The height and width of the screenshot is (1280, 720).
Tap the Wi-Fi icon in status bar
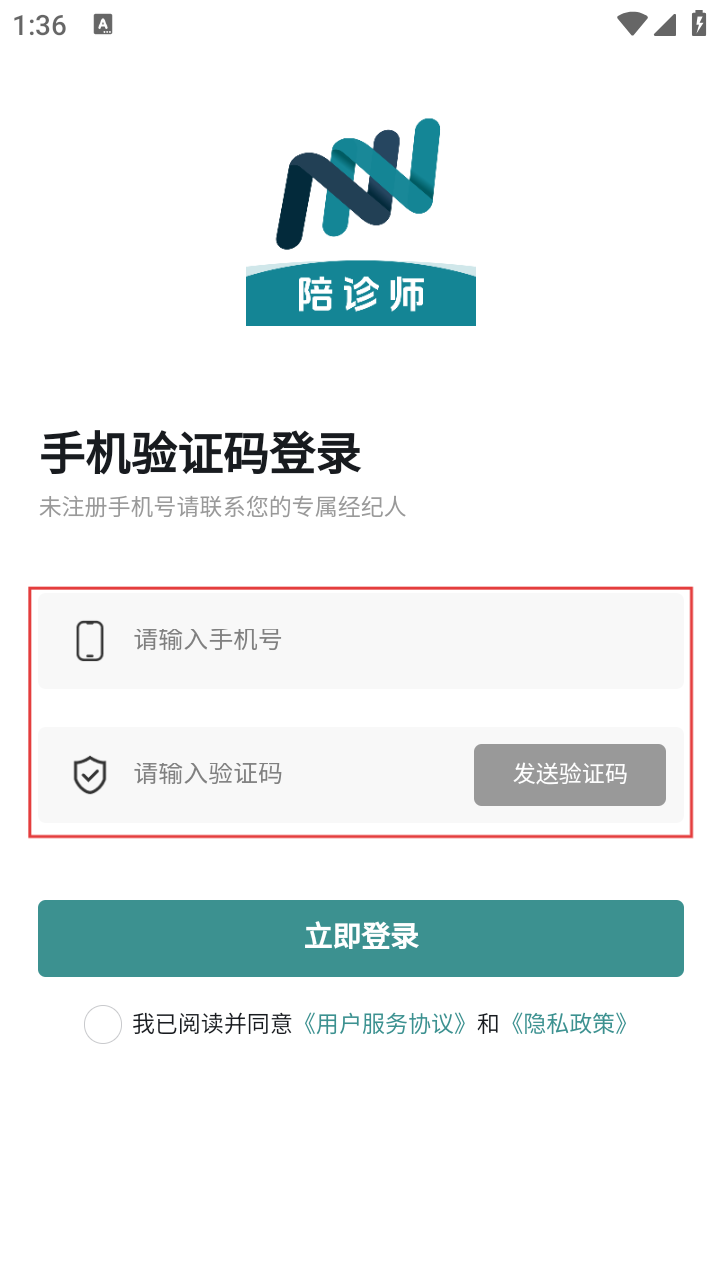click(631, 24)
